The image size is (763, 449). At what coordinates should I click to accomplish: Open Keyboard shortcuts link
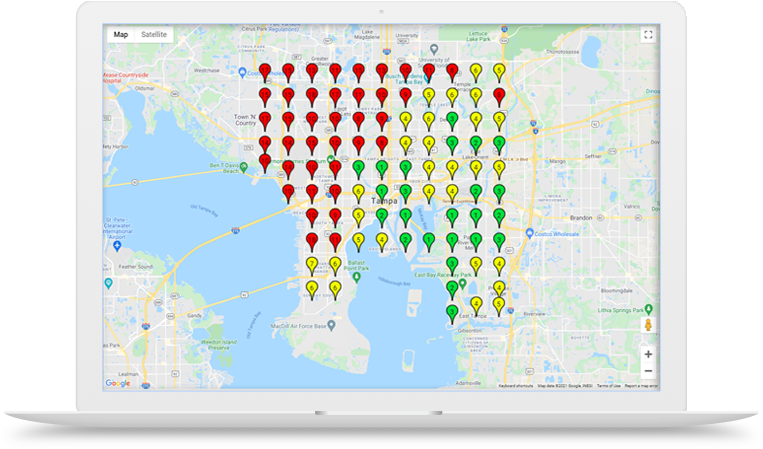[516, 386]
